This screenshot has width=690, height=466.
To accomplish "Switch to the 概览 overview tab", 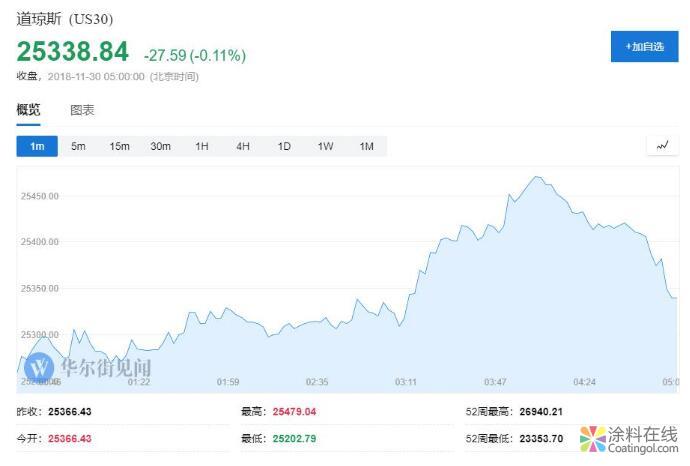I will [28, 110].
